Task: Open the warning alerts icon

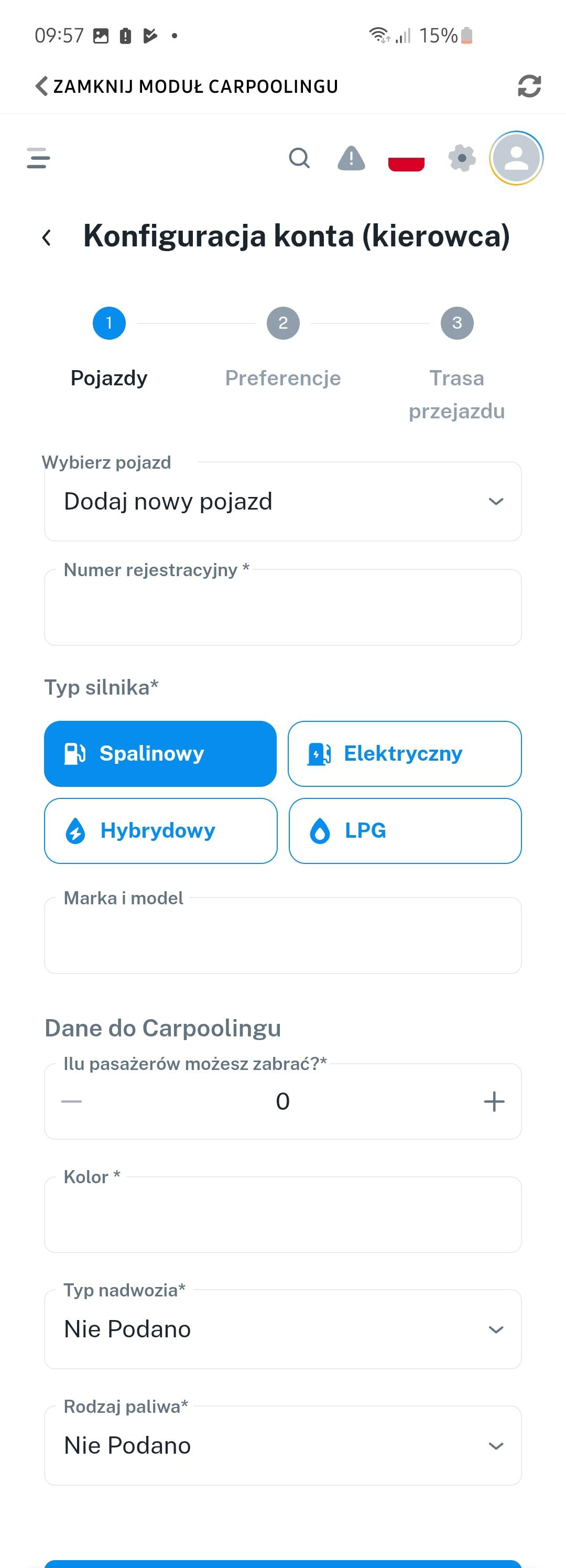Action: (351, 158)
